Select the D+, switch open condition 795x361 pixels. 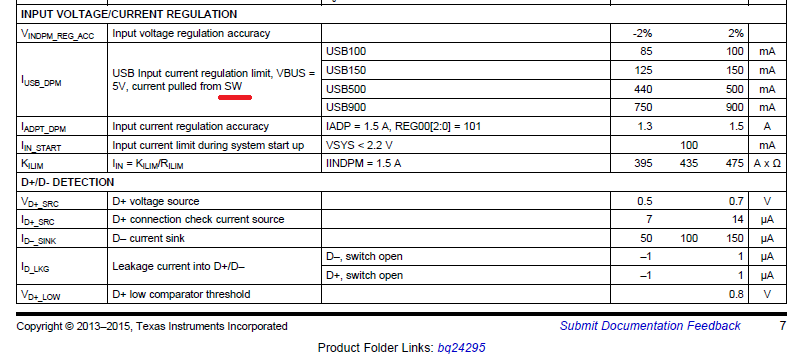click(x=365, y=275)
